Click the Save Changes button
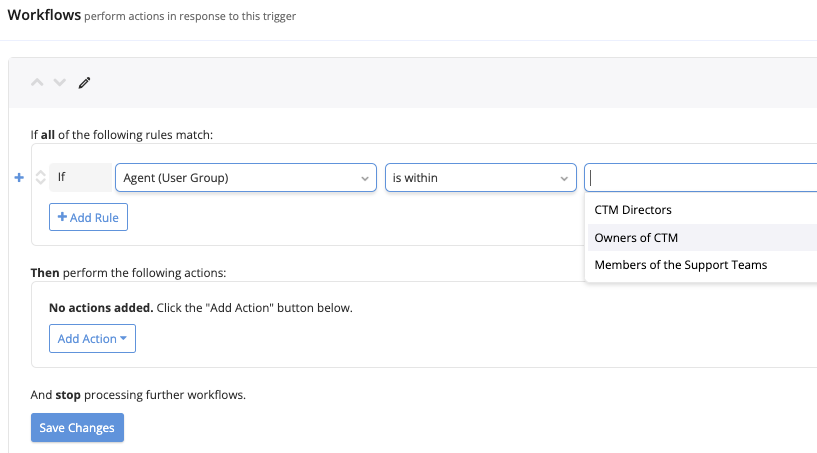The image size is (817, 453). click(77, 428)
